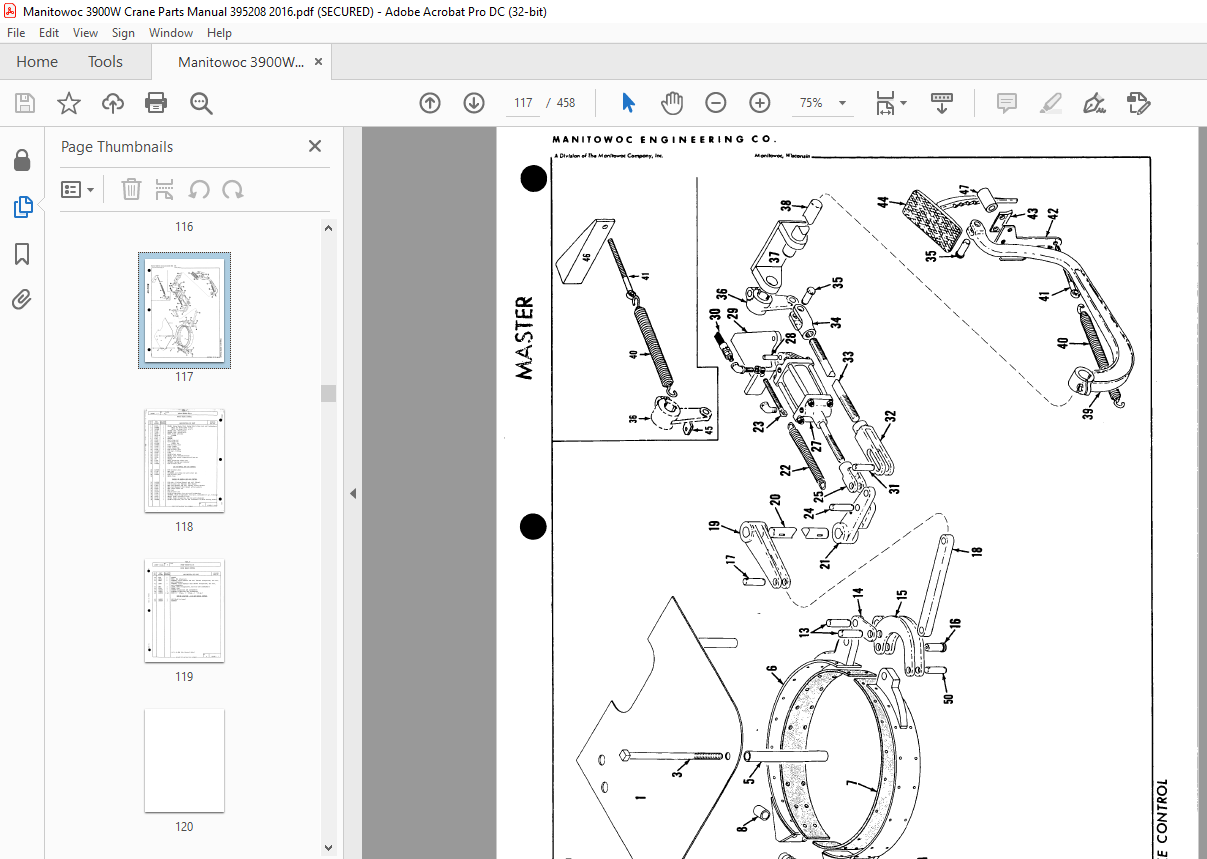Toggle the Page Thumbnails sidebar icon
Screen dimensions: 1207x859
(x=22, y=207)
